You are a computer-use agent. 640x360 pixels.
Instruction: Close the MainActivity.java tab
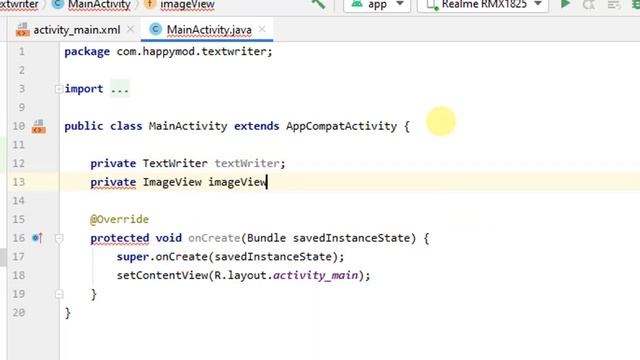point(262,29)
